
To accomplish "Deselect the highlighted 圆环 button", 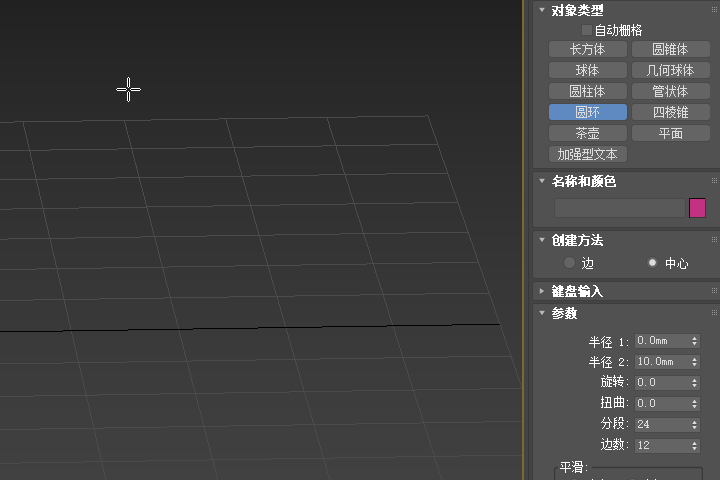I will [588, 113].
